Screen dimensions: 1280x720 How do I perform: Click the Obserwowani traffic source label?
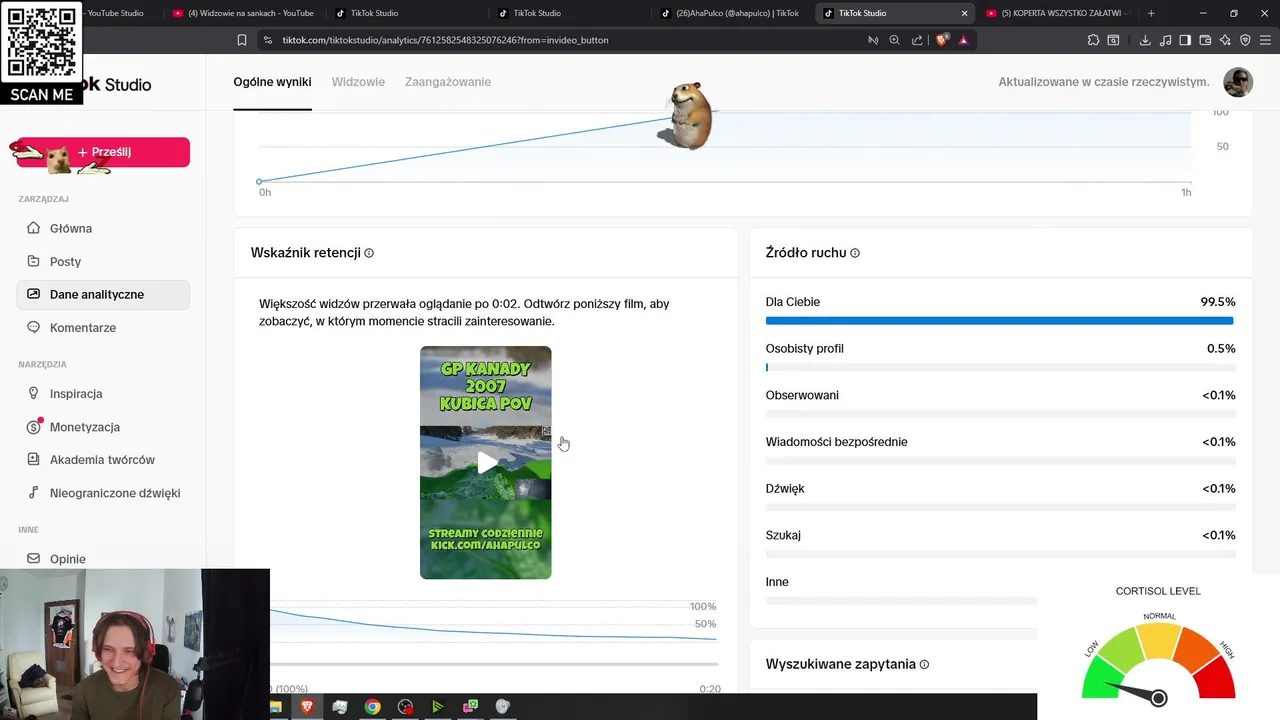(x=802, y=395)
